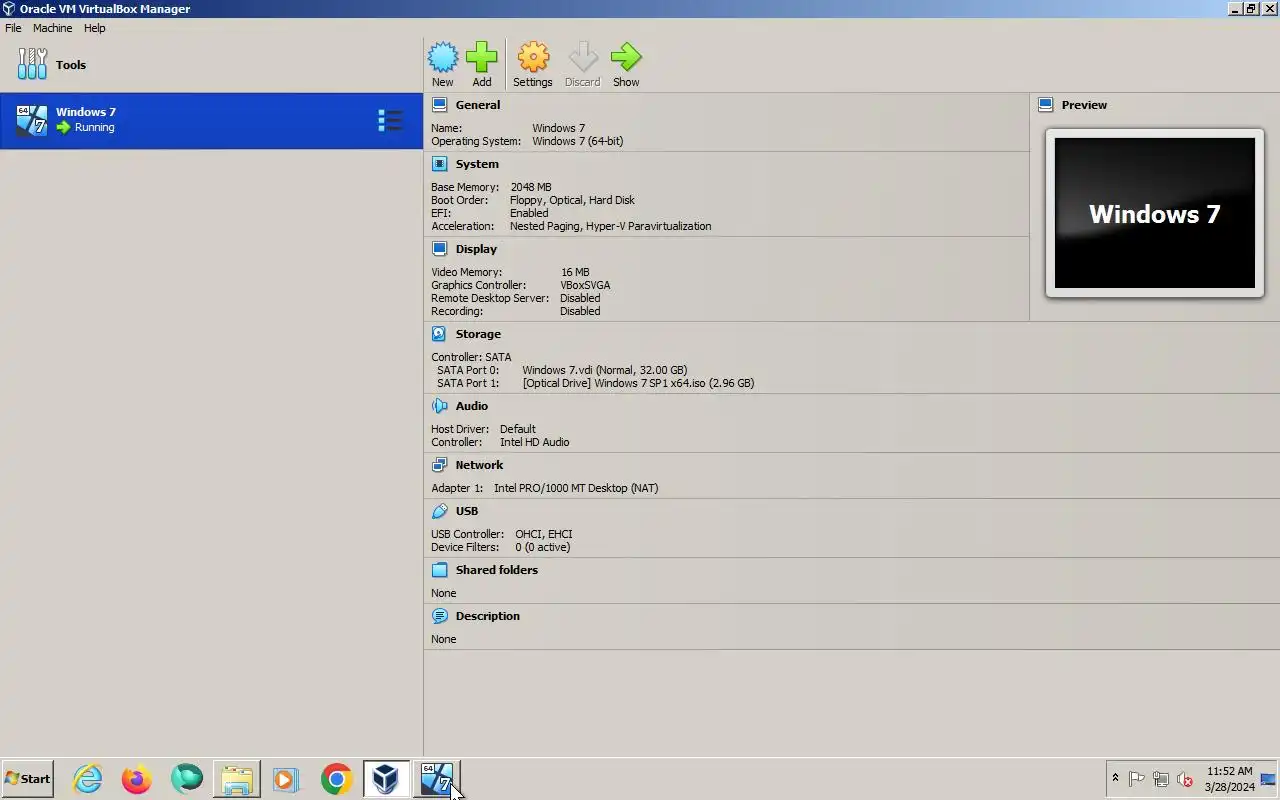Click the 'Windows 7 (64-bit)' operating system value
Image resolution: width=1280 pixels, height=800 pixels.
pos(578,141)
